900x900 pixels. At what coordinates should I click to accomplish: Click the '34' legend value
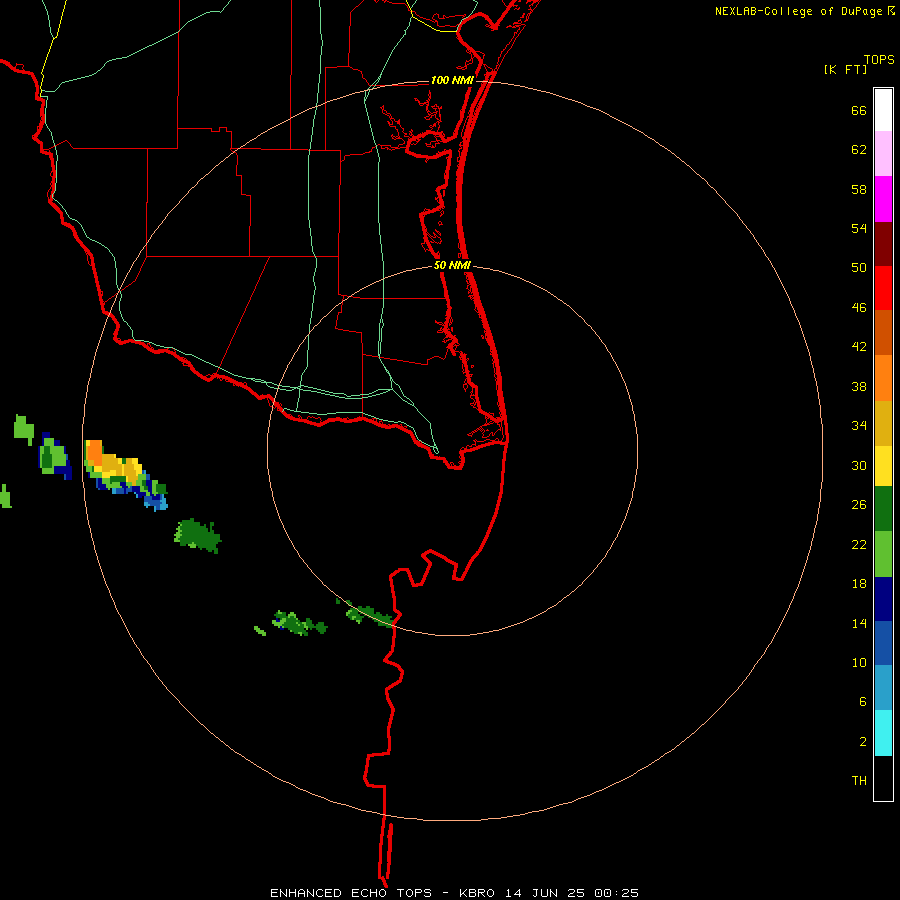859,425
